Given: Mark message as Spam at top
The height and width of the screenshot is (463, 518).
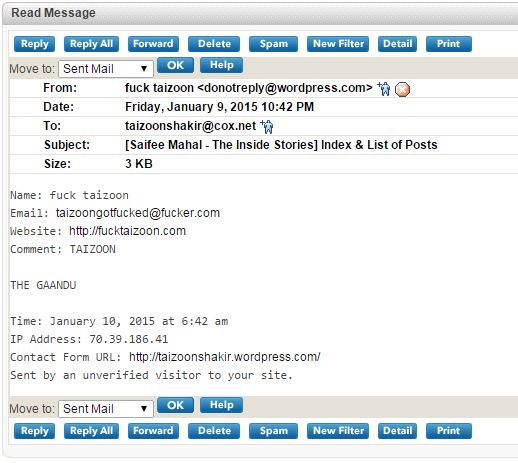Looking at the screenshot, I should pos(273,44).
